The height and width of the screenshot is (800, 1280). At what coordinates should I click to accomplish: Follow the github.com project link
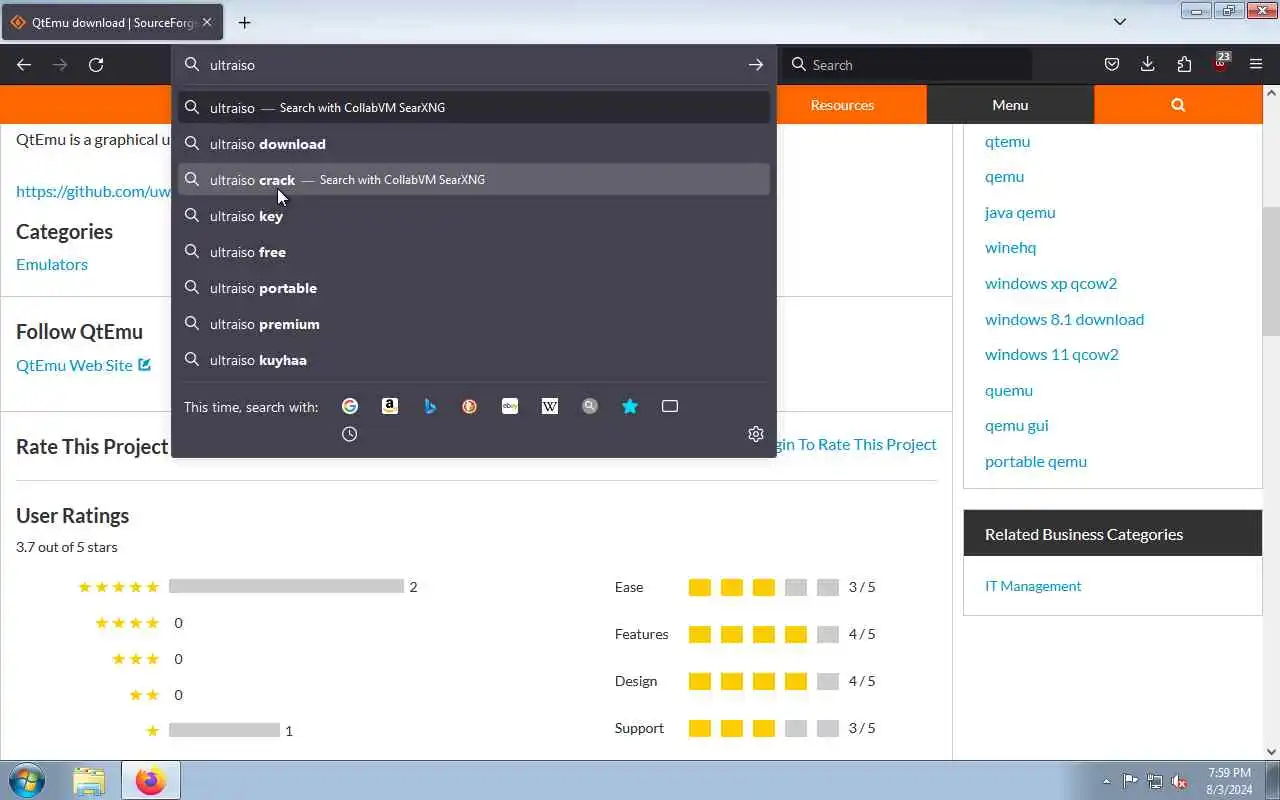(94, 191)
